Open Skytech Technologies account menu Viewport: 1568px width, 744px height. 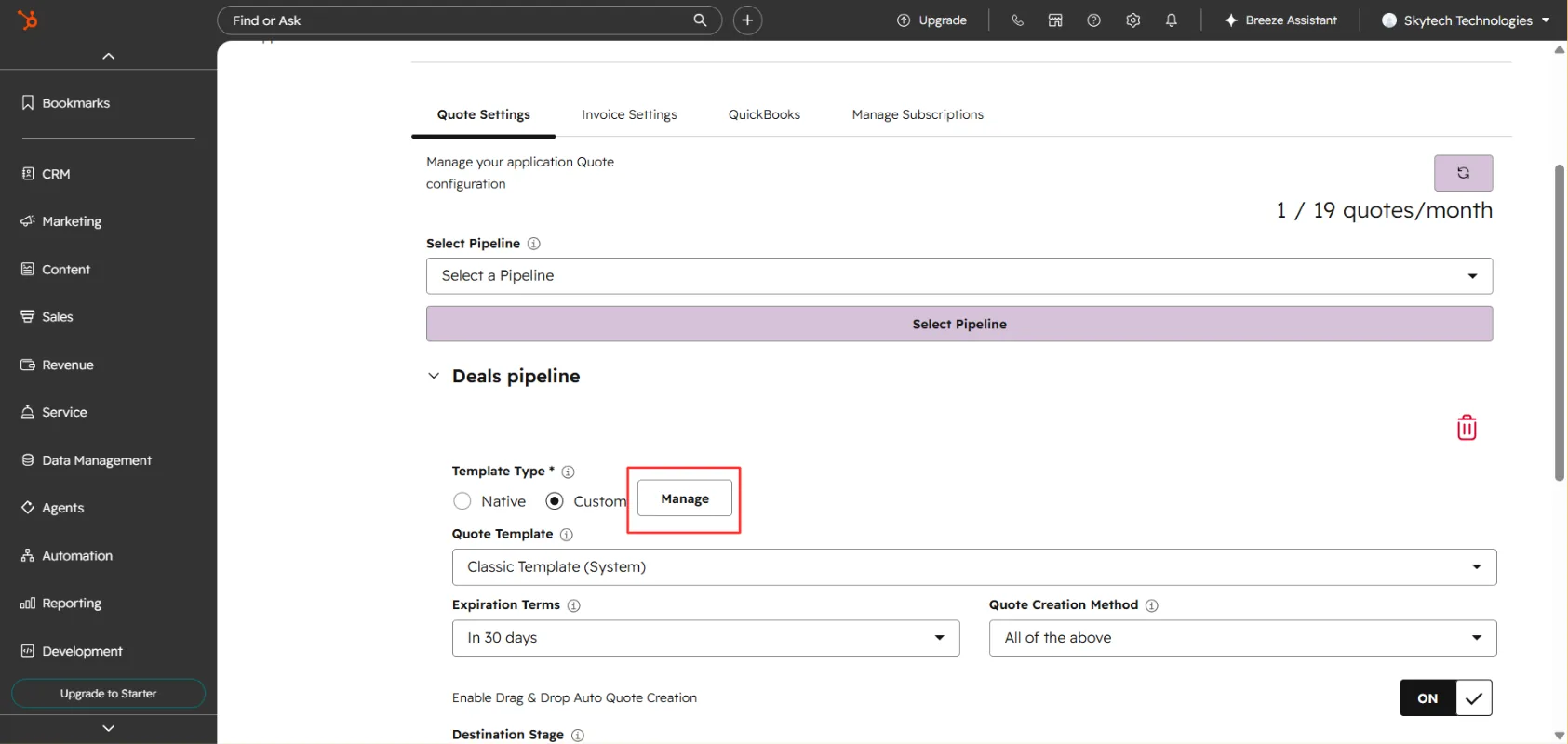pyautogui.click(x=1466, y=20)
